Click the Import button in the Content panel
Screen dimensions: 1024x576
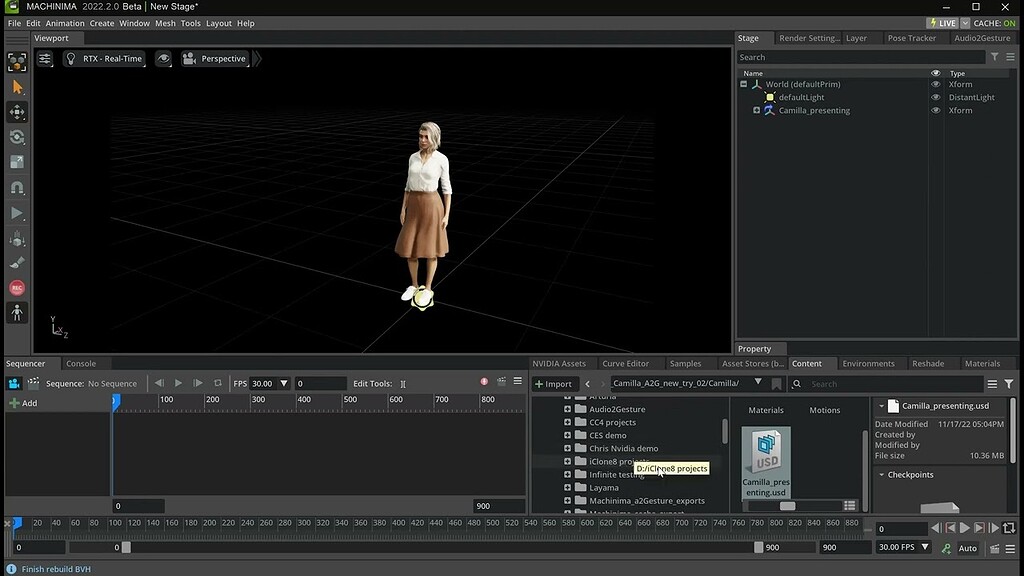pyautogui.click(x=556, y=383)
